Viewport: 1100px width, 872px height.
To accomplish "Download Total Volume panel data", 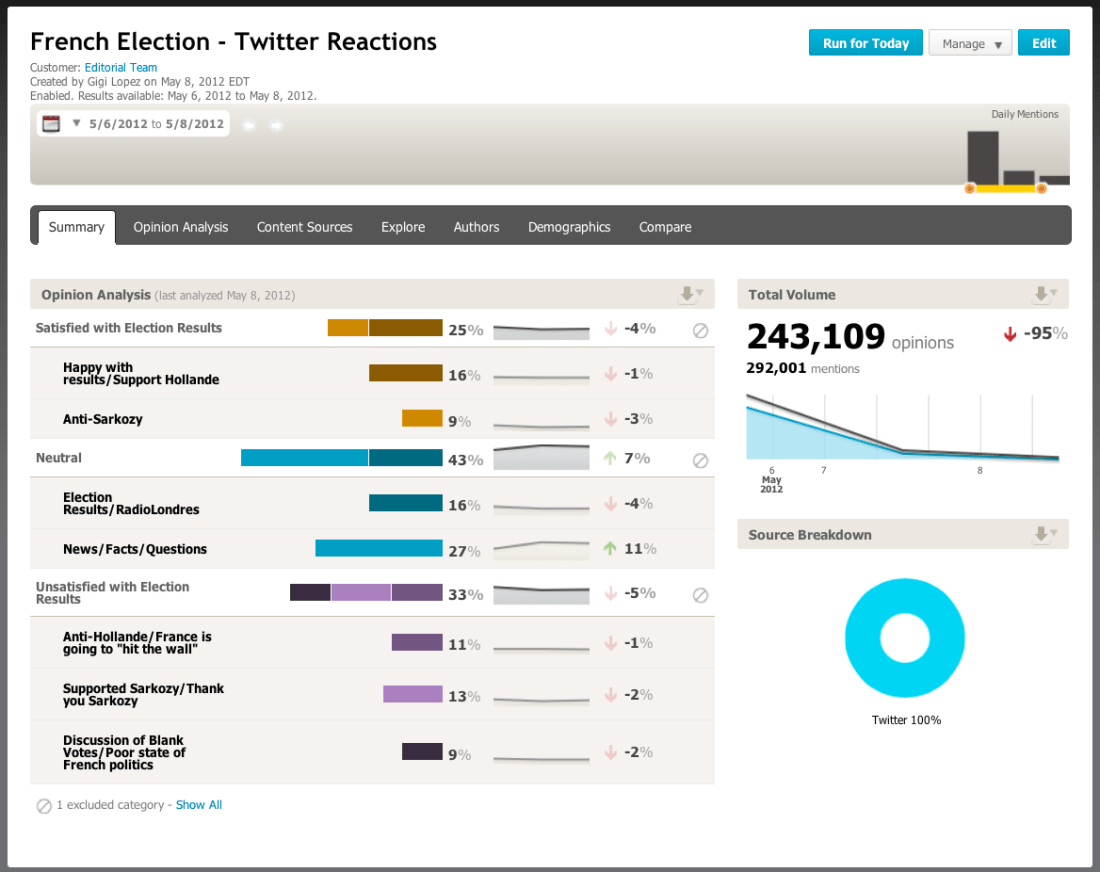I will [x=1044, y=295].
